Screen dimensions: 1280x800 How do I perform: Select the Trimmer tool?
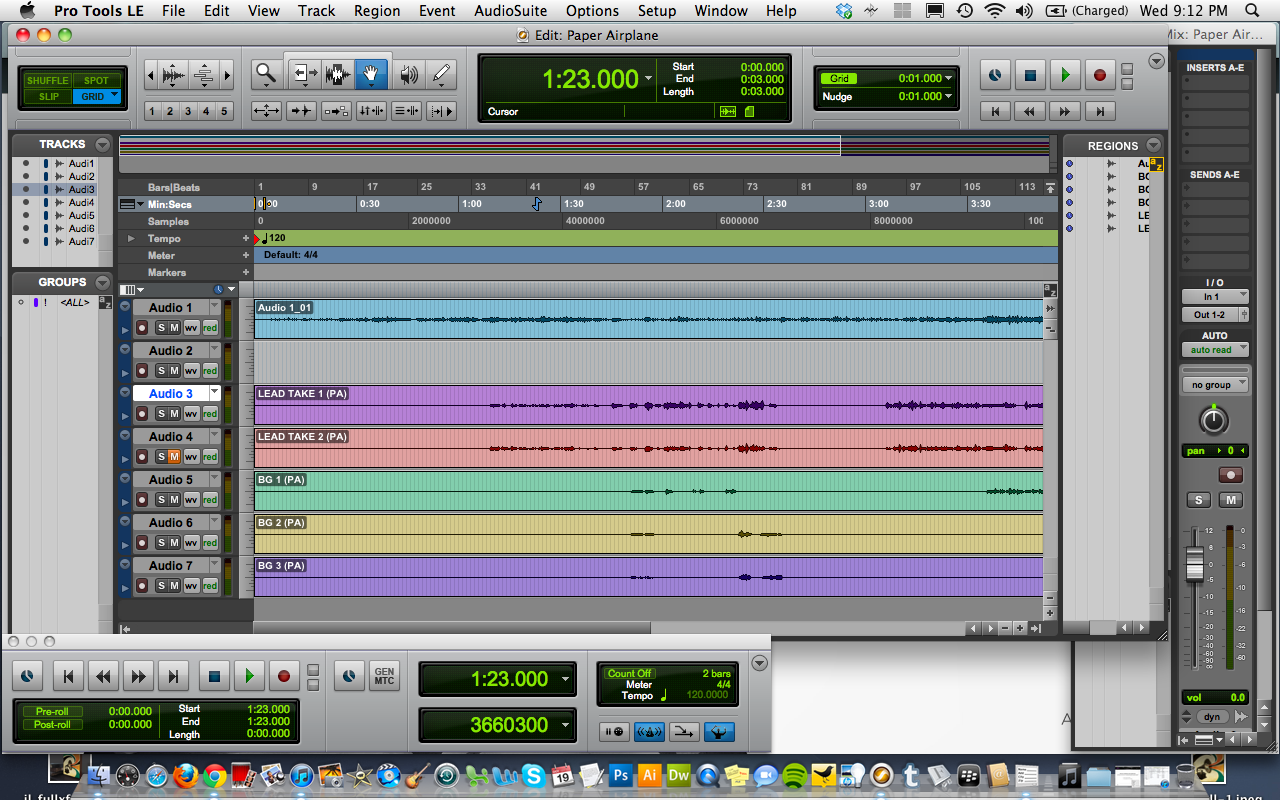(304, 73)
